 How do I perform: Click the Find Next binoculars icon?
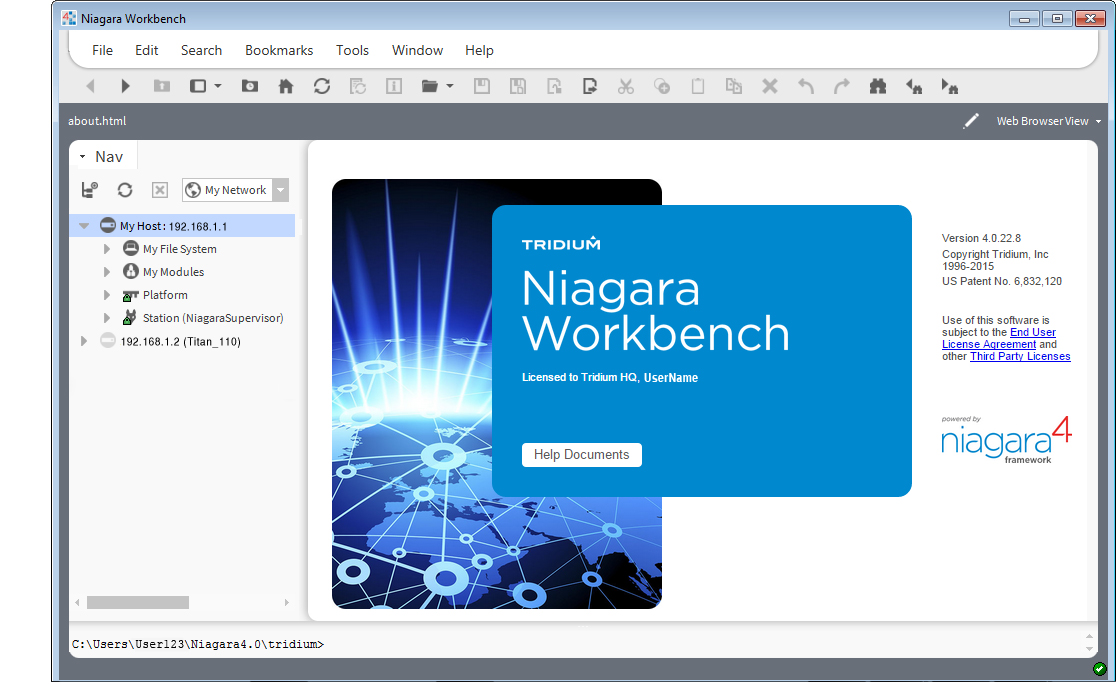click(x=949, y=86)
